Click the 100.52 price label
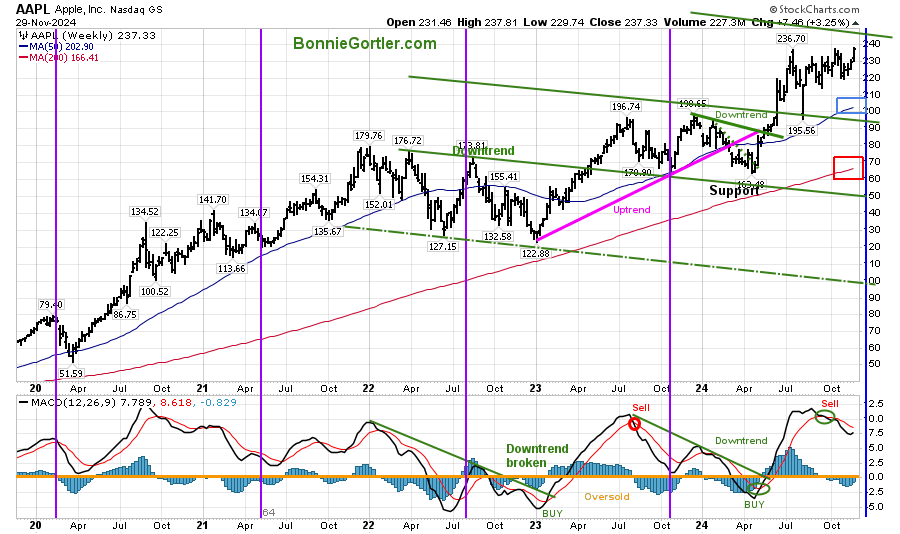 coord(154,291)
